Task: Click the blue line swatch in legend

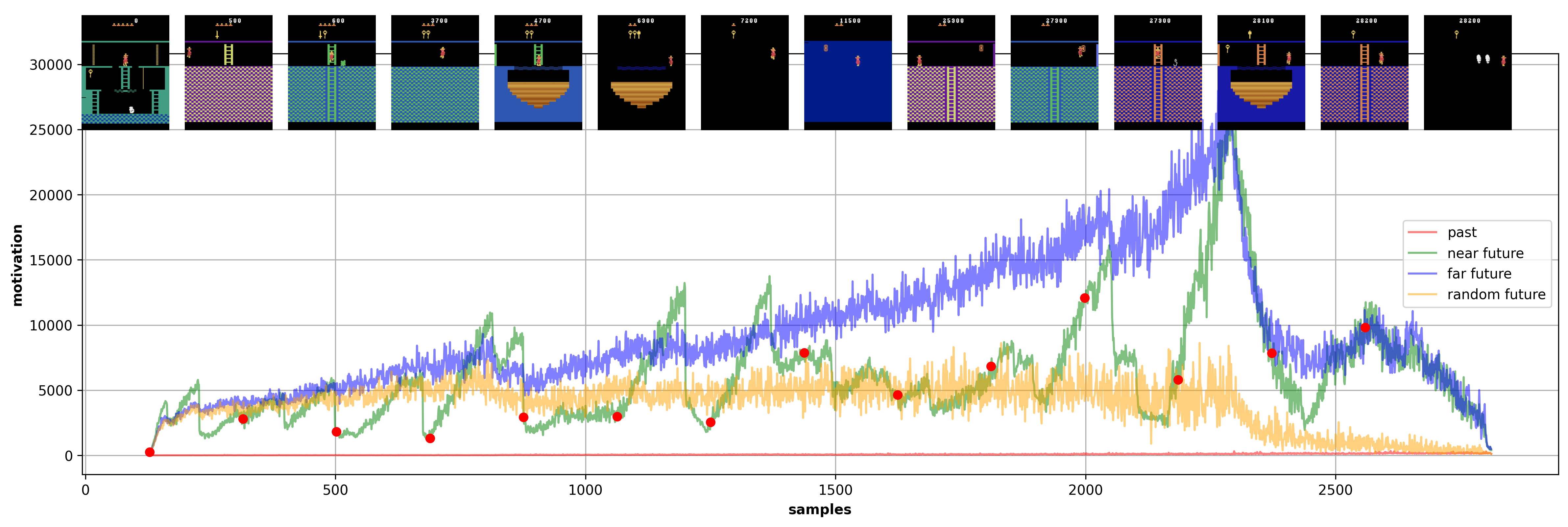Action: 1423,274
